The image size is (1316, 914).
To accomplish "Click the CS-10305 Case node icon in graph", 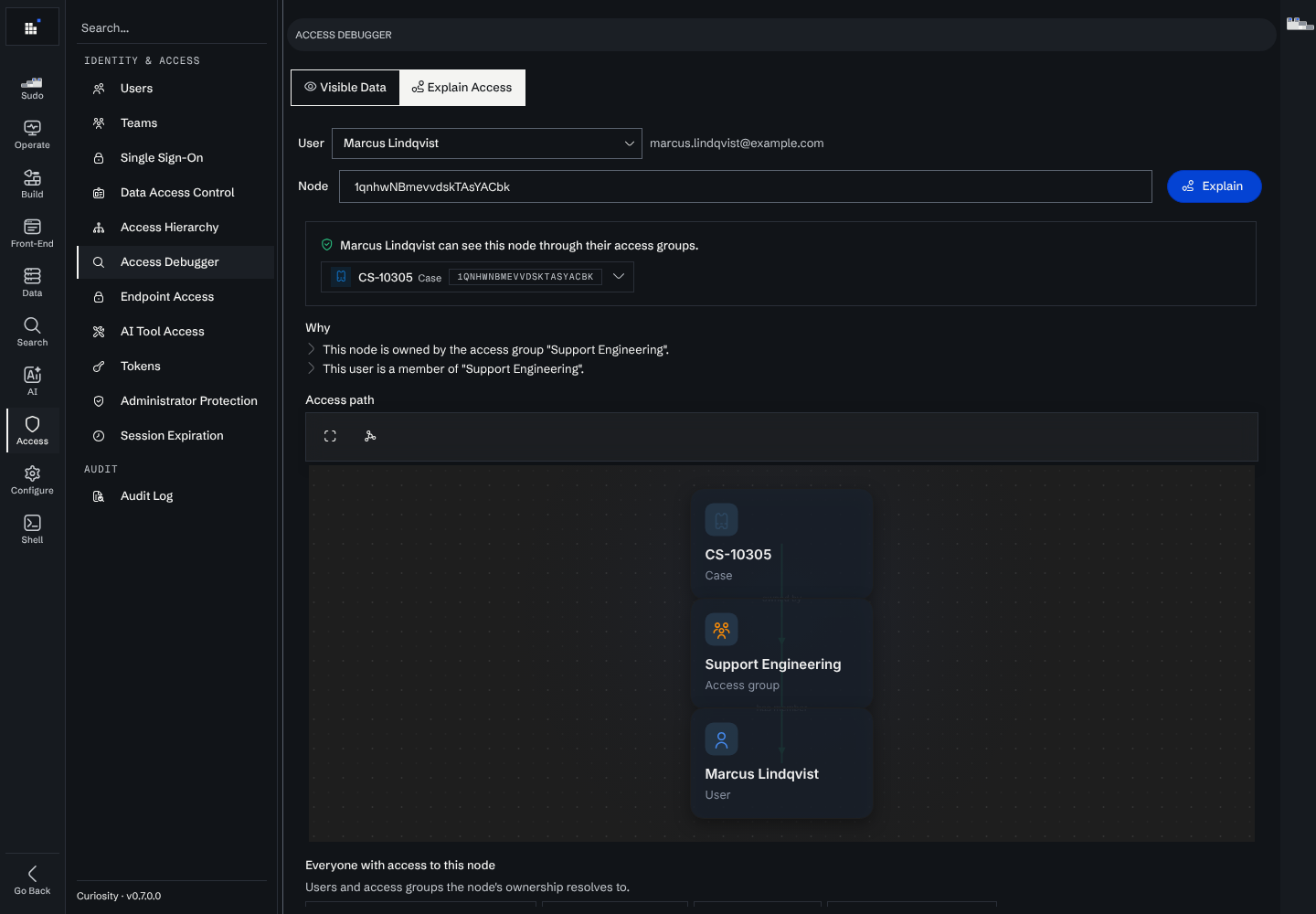I will pos(721,520).
